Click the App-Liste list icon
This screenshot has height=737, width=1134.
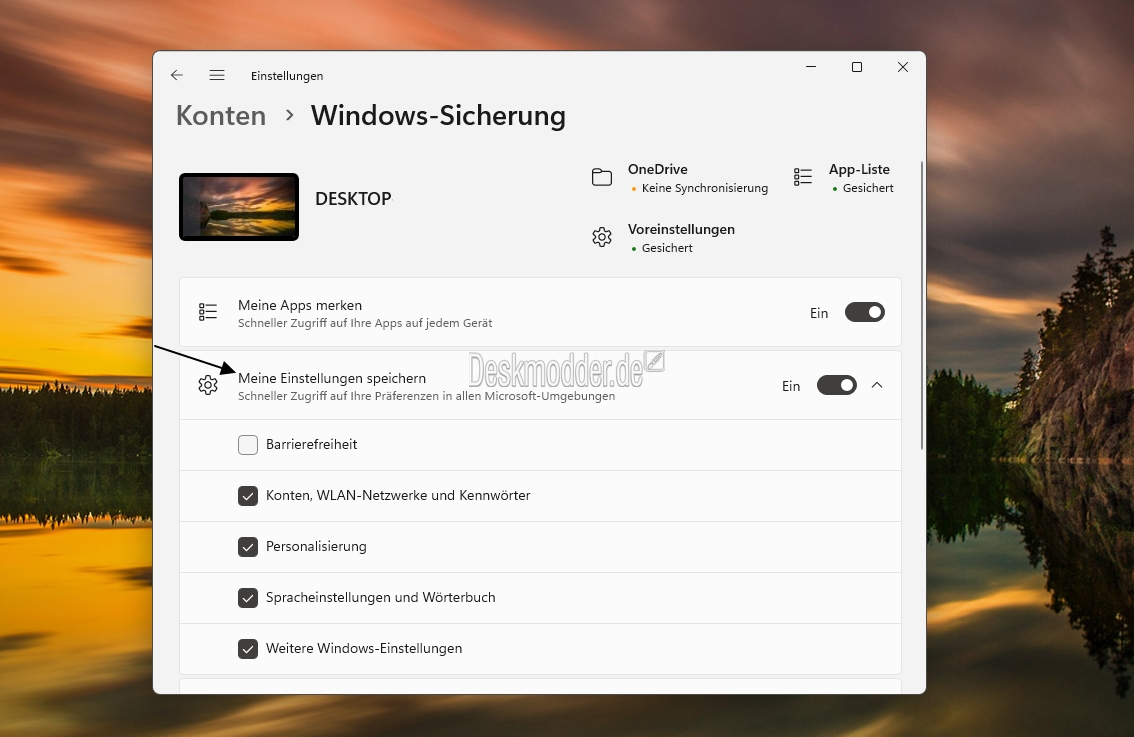tap(803, 177)
